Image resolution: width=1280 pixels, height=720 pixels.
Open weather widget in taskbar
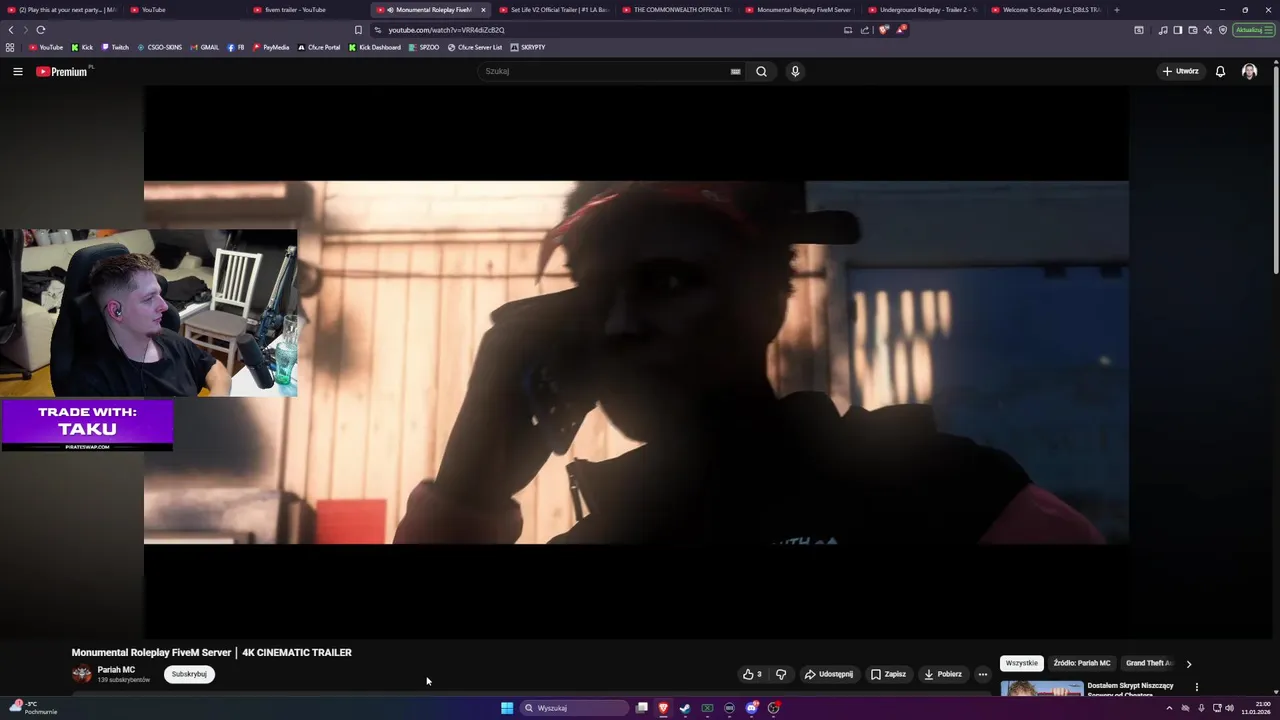coord(34,708)
